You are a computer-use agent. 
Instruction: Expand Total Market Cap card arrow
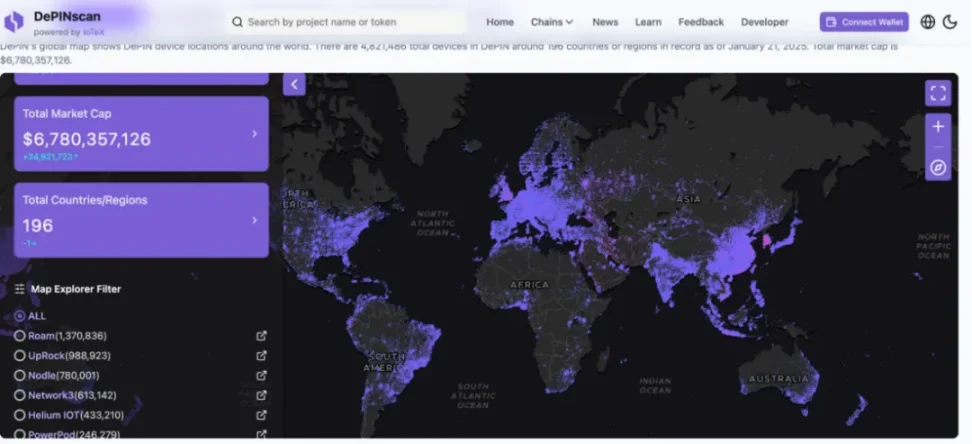pos(254,133)
